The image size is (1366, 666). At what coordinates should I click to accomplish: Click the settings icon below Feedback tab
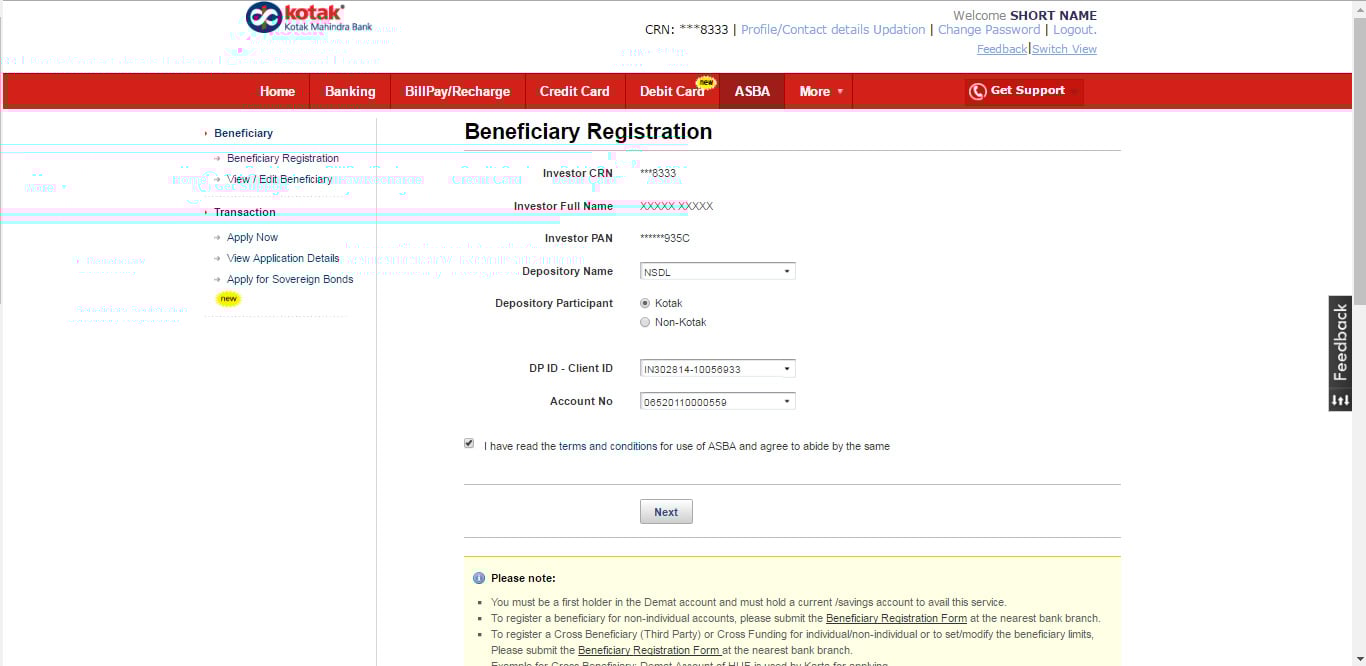click(x=1340, y=400)
